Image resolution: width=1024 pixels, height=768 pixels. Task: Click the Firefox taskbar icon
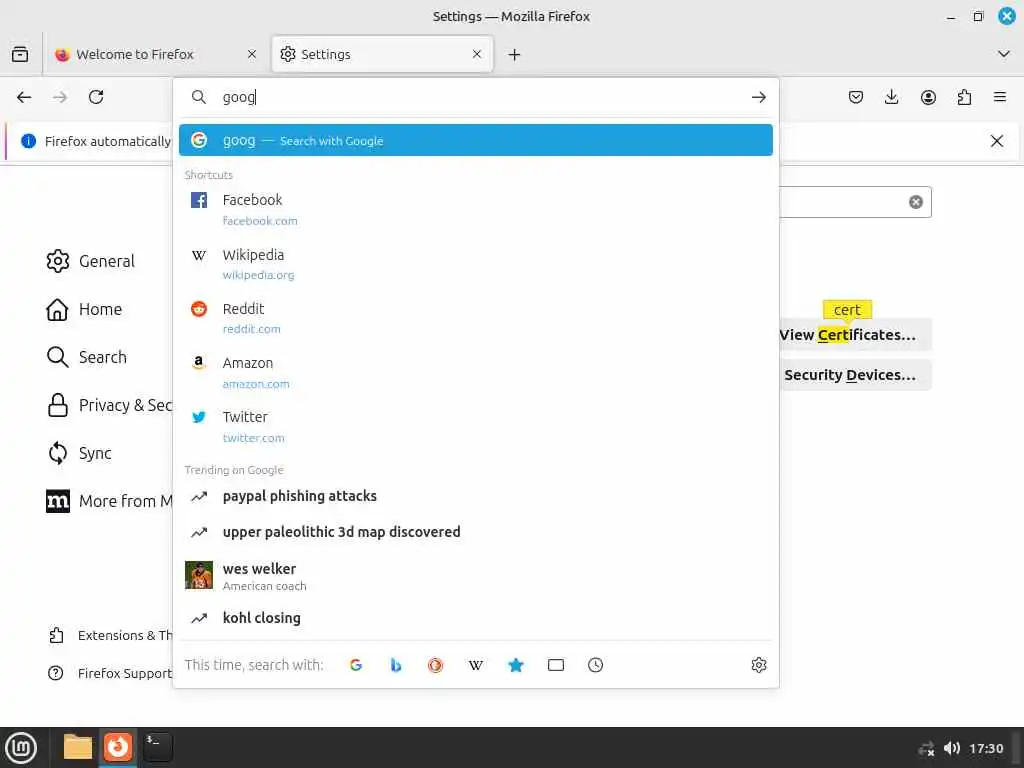(118, 747)
